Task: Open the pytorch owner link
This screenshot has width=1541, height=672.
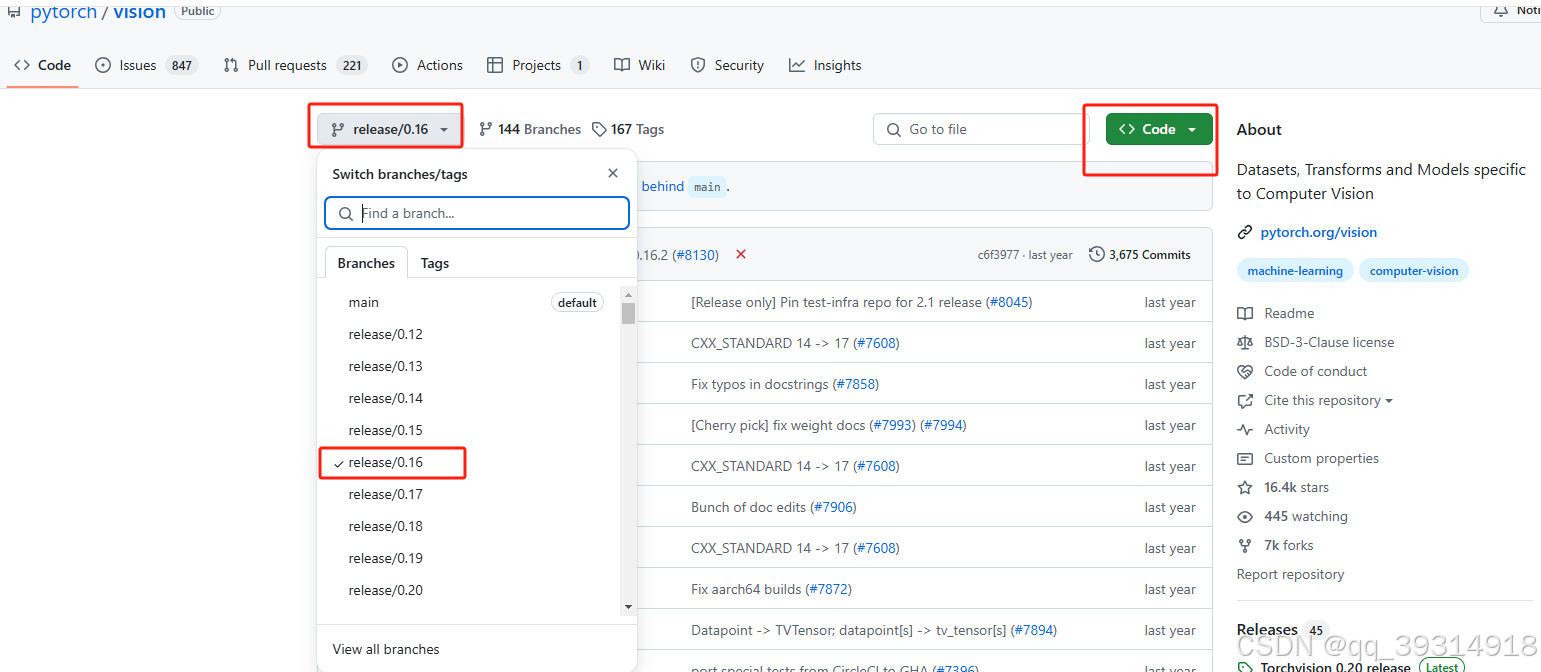Action: [x=63, y=12]
